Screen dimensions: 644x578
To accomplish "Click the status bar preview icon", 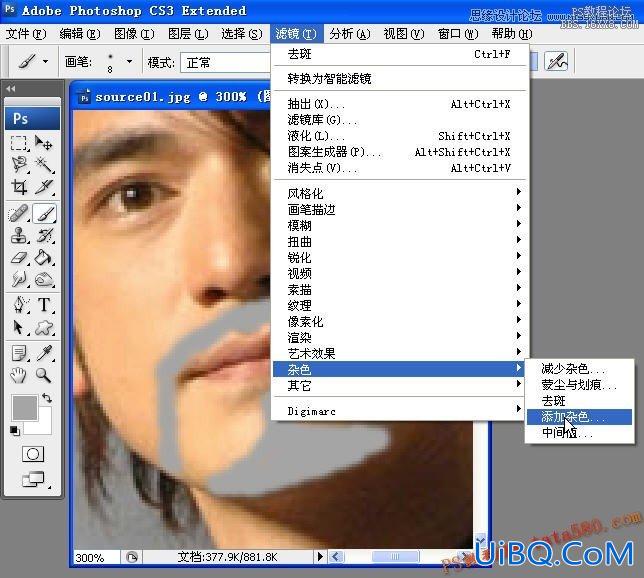I will pos(131,557).
